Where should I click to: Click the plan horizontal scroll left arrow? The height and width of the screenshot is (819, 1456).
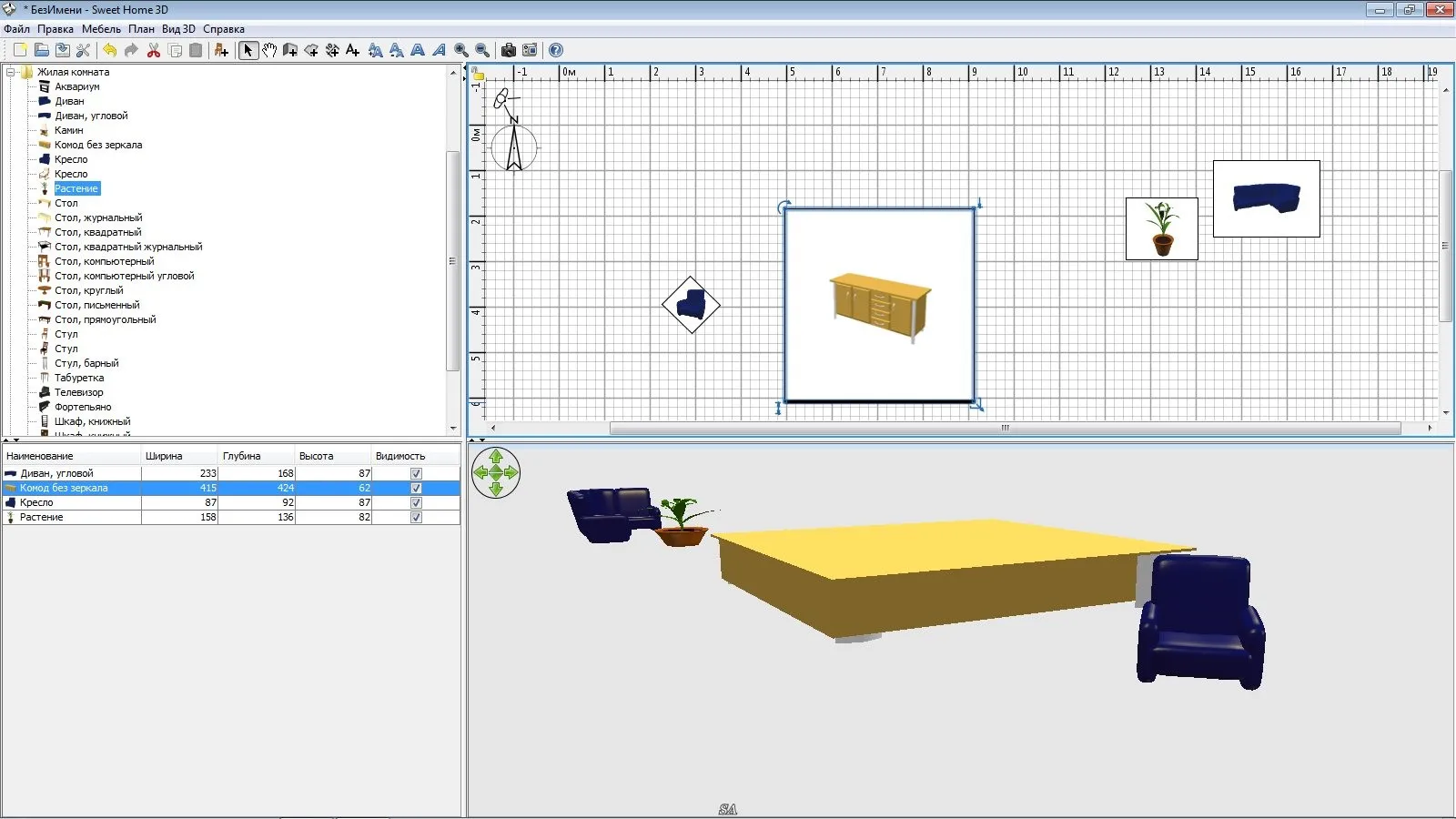pyautogui.click(x=493, y=428)
